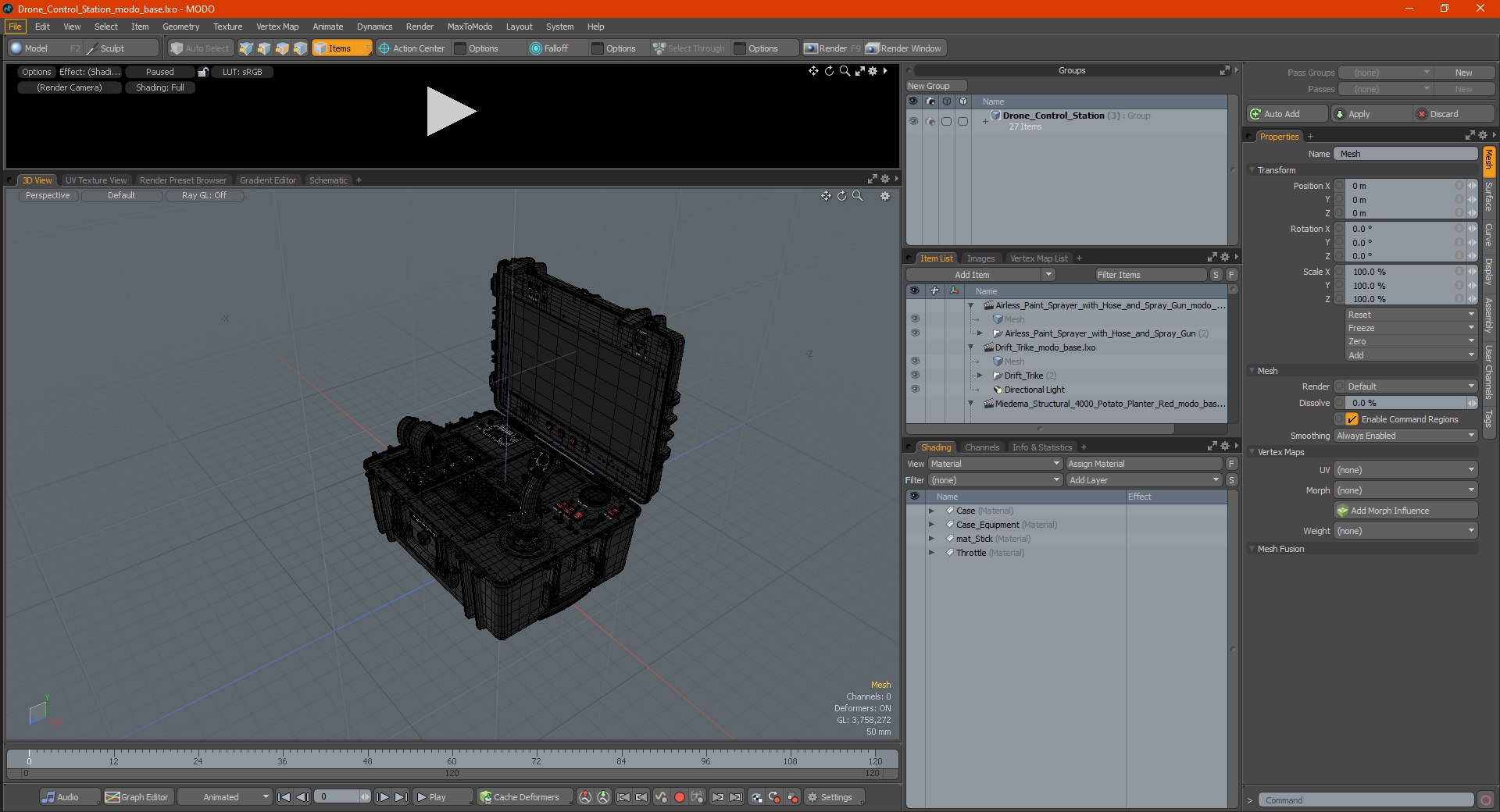Toggle Enable Command Regions checkbox
Image resolution: width=1500 pixels, height=812 pixels.
[1352, 419]
